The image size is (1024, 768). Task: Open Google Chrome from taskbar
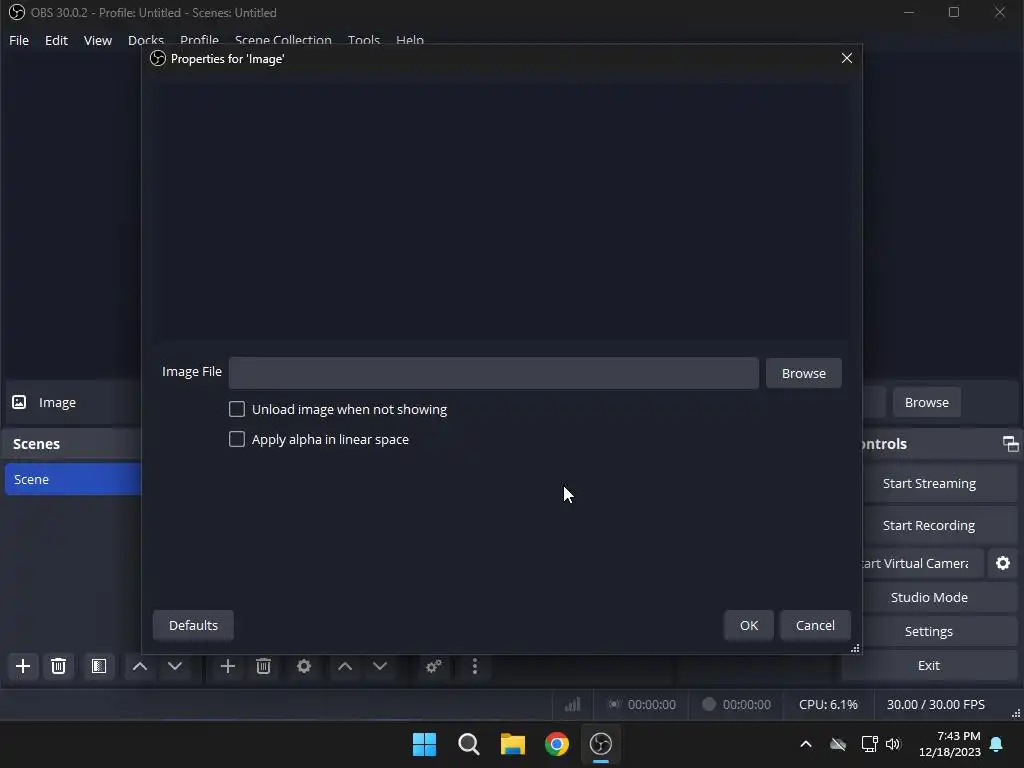coord(556,744)
